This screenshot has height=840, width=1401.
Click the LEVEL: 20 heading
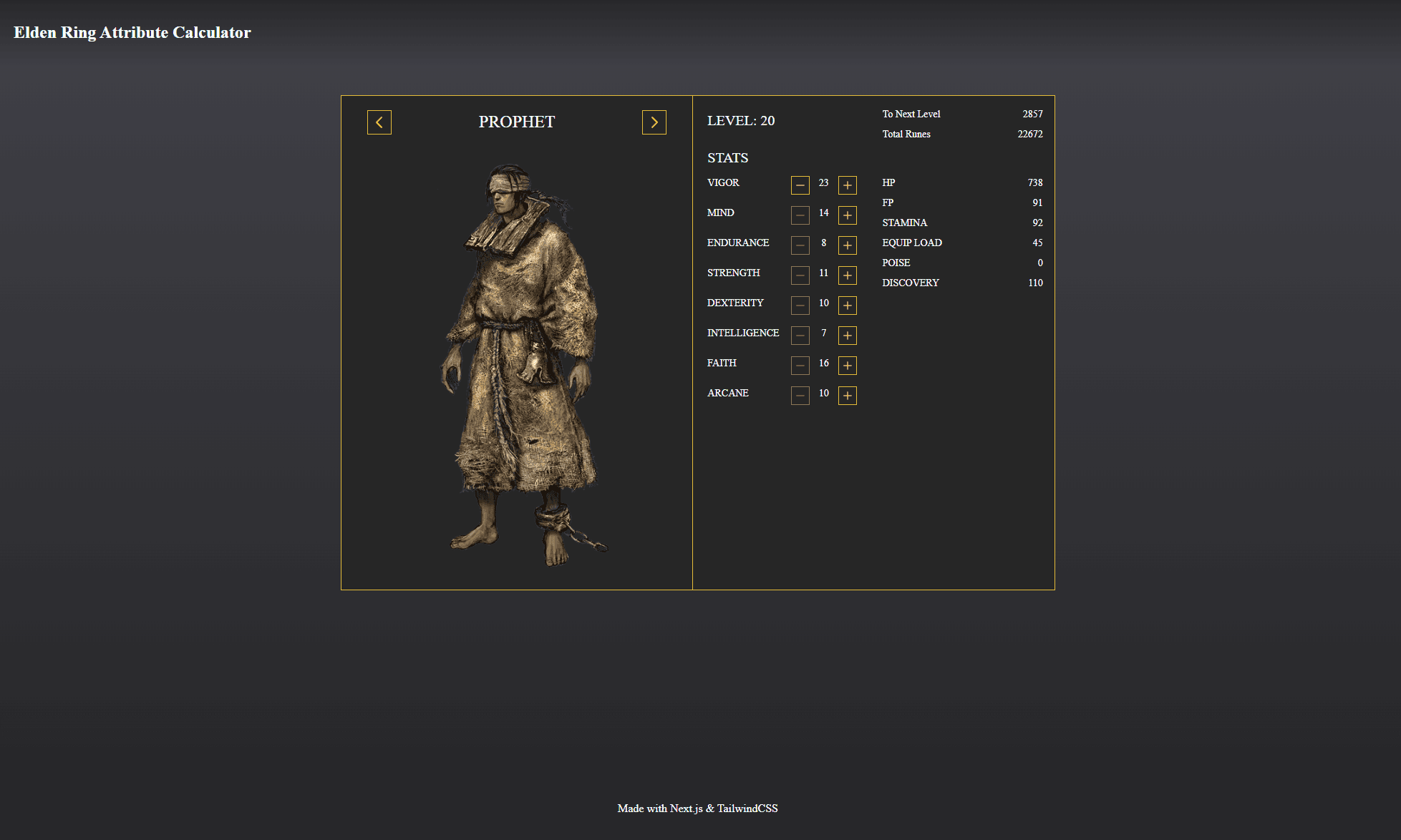[x=741, y=121]
